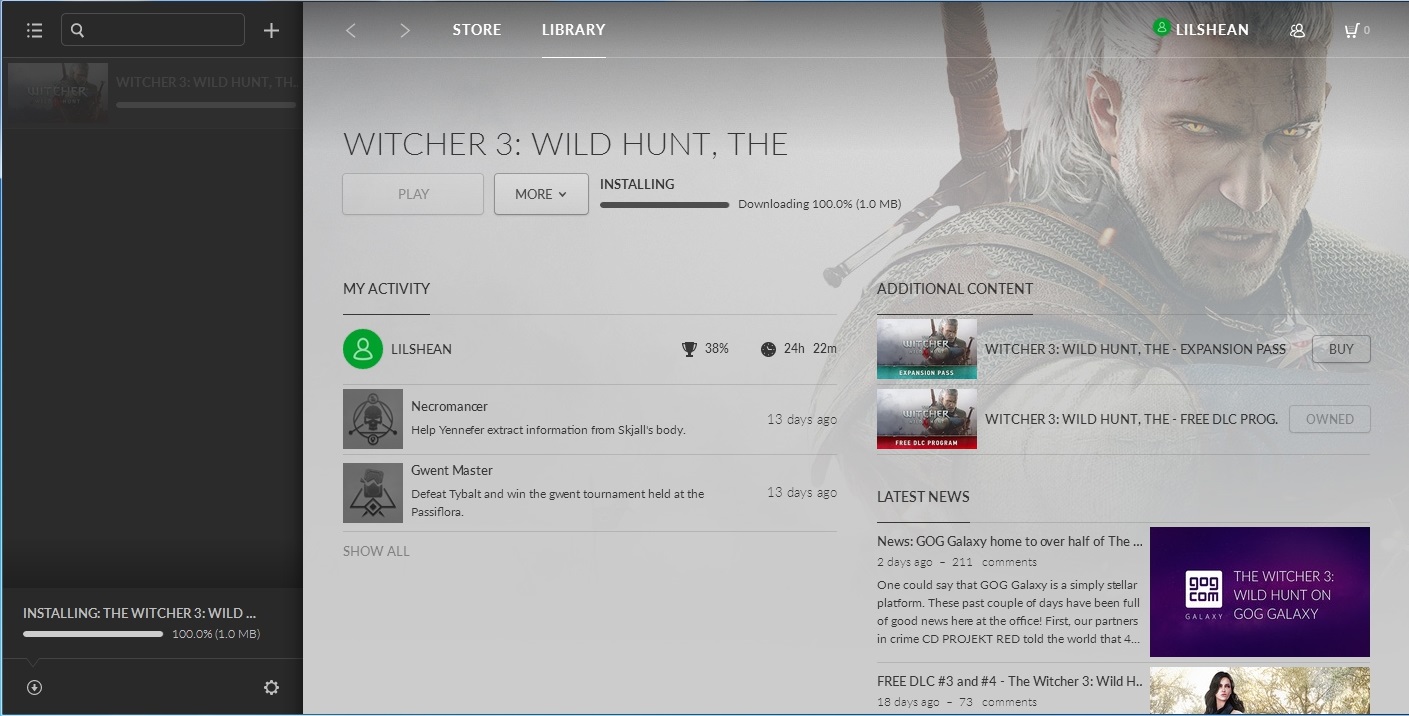
Task: Click the 'Downloading 100.0% (1.0 MB)' status
Action: tap(820, 204)
